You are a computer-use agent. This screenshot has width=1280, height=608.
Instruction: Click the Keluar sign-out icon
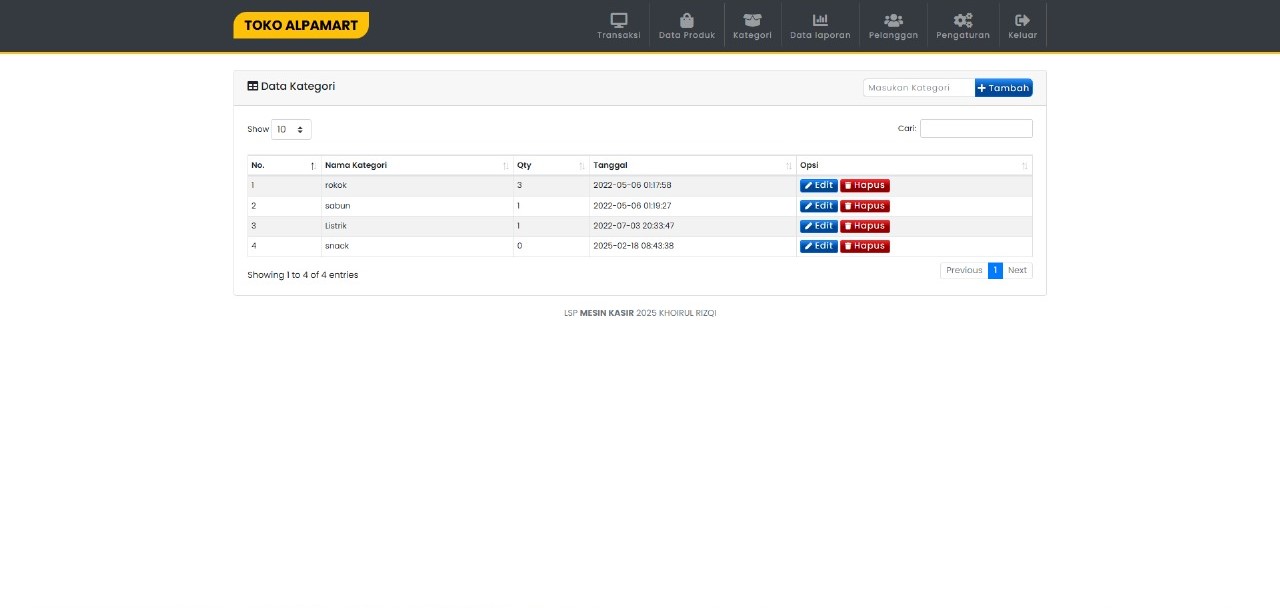(x=1022, y=20)
